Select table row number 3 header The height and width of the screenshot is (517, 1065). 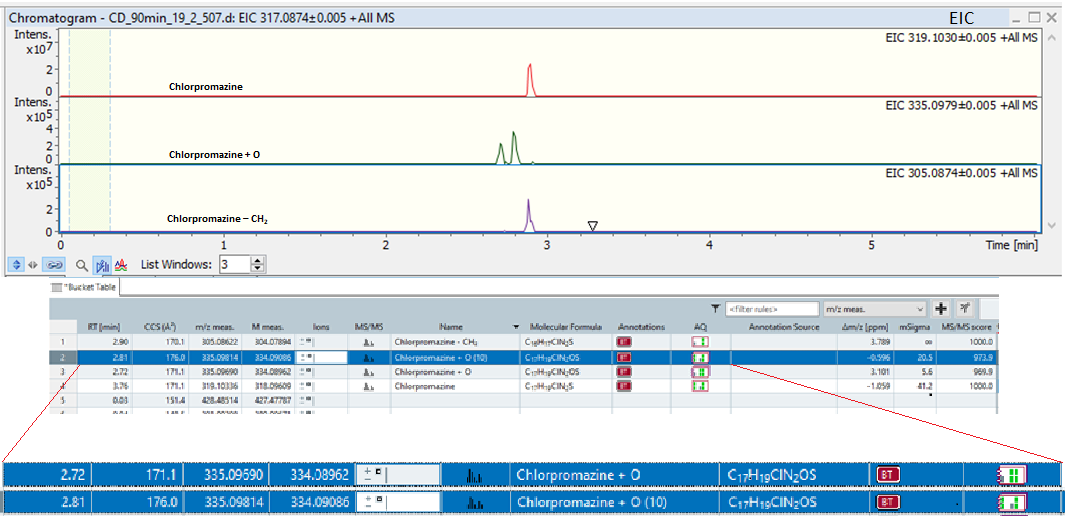pyautogui.click(x=63, y=372)
